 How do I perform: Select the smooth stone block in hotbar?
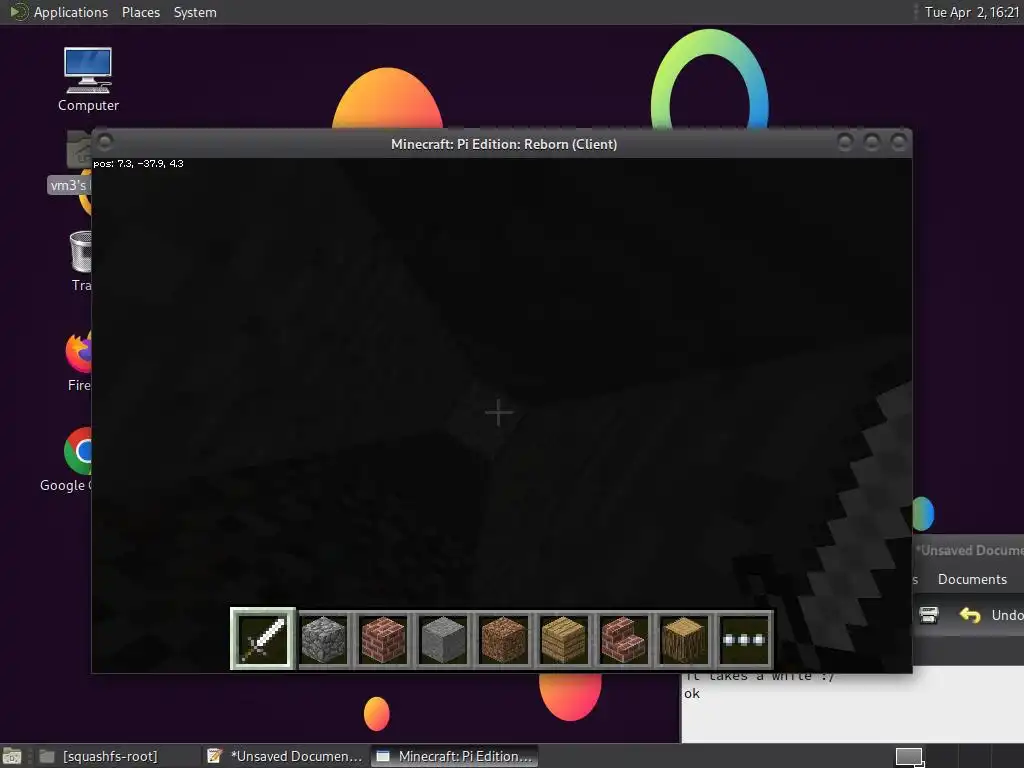pyautogui.click(x=443, y=639)
